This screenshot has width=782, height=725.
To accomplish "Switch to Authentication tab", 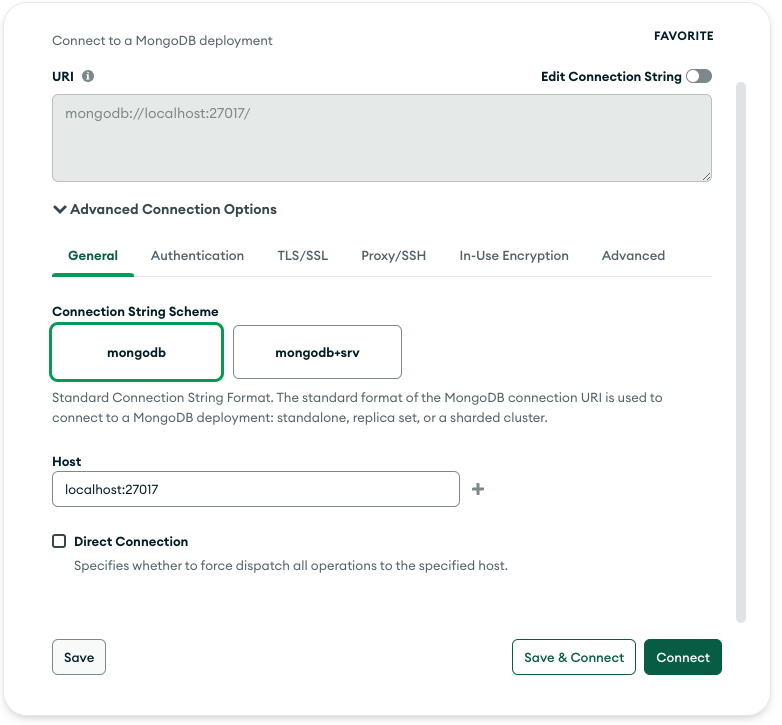I will (x=197, y=256).
